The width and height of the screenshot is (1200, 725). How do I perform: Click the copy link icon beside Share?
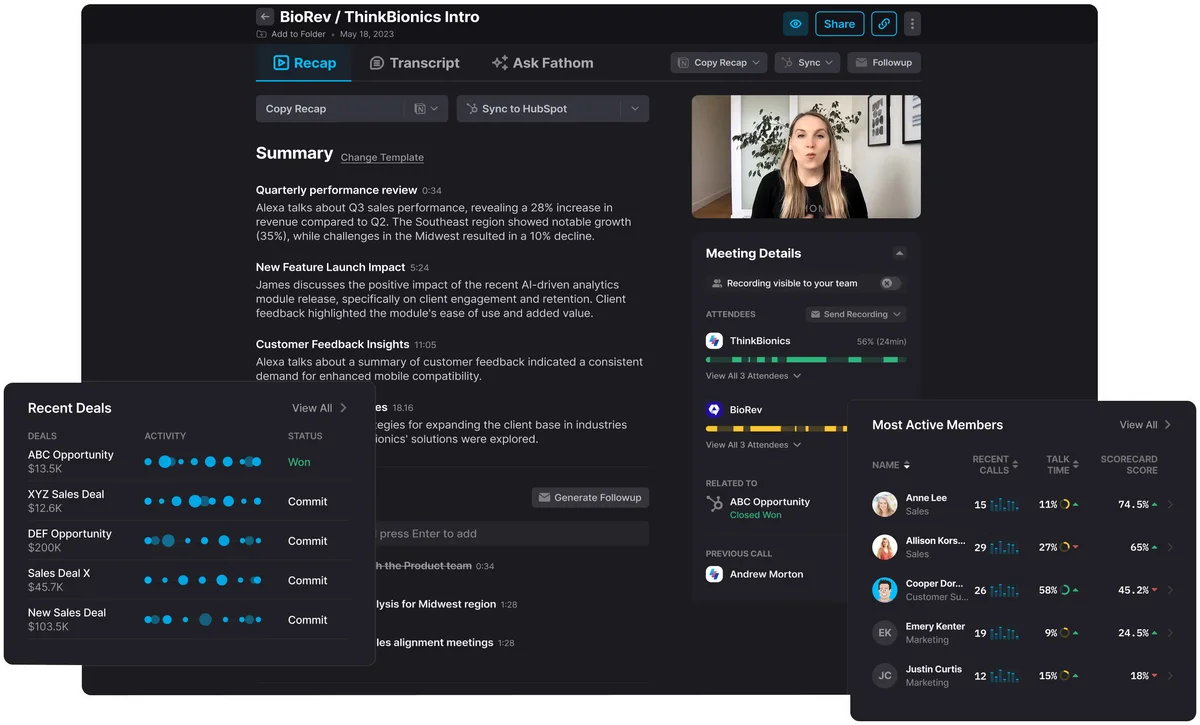pyautogui.click(x=883, y=23)
